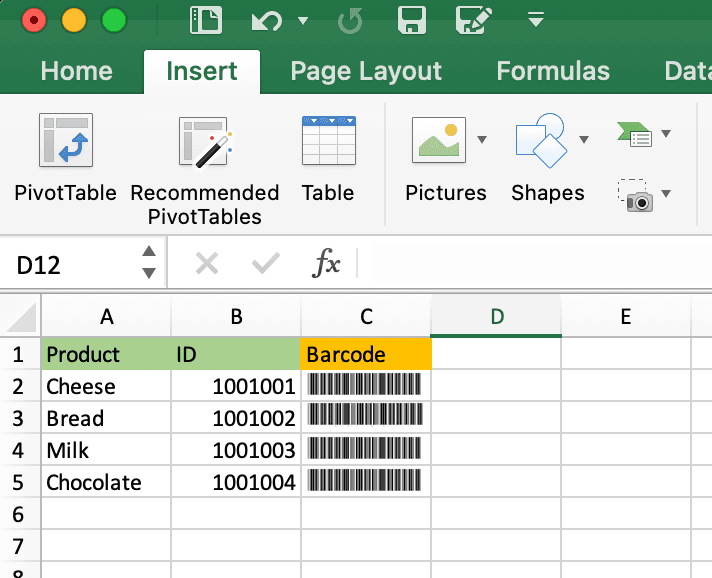Viewport: 712px width, 578px height.
Task: Expand the SmartArt dropdown arrow
Action: point(666,133)
